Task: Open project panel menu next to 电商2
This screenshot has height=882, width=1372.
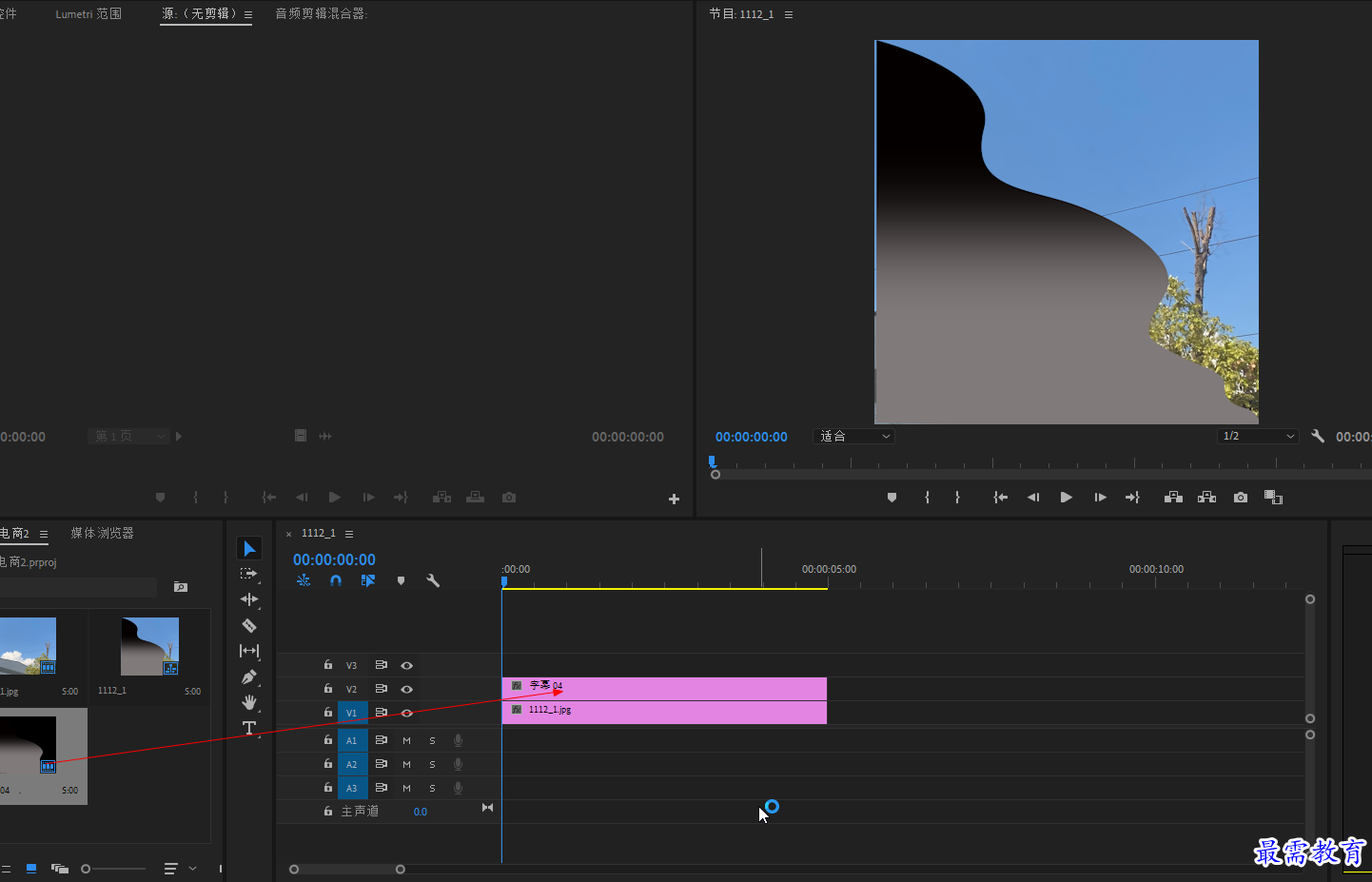Action: tap(44, 534)
